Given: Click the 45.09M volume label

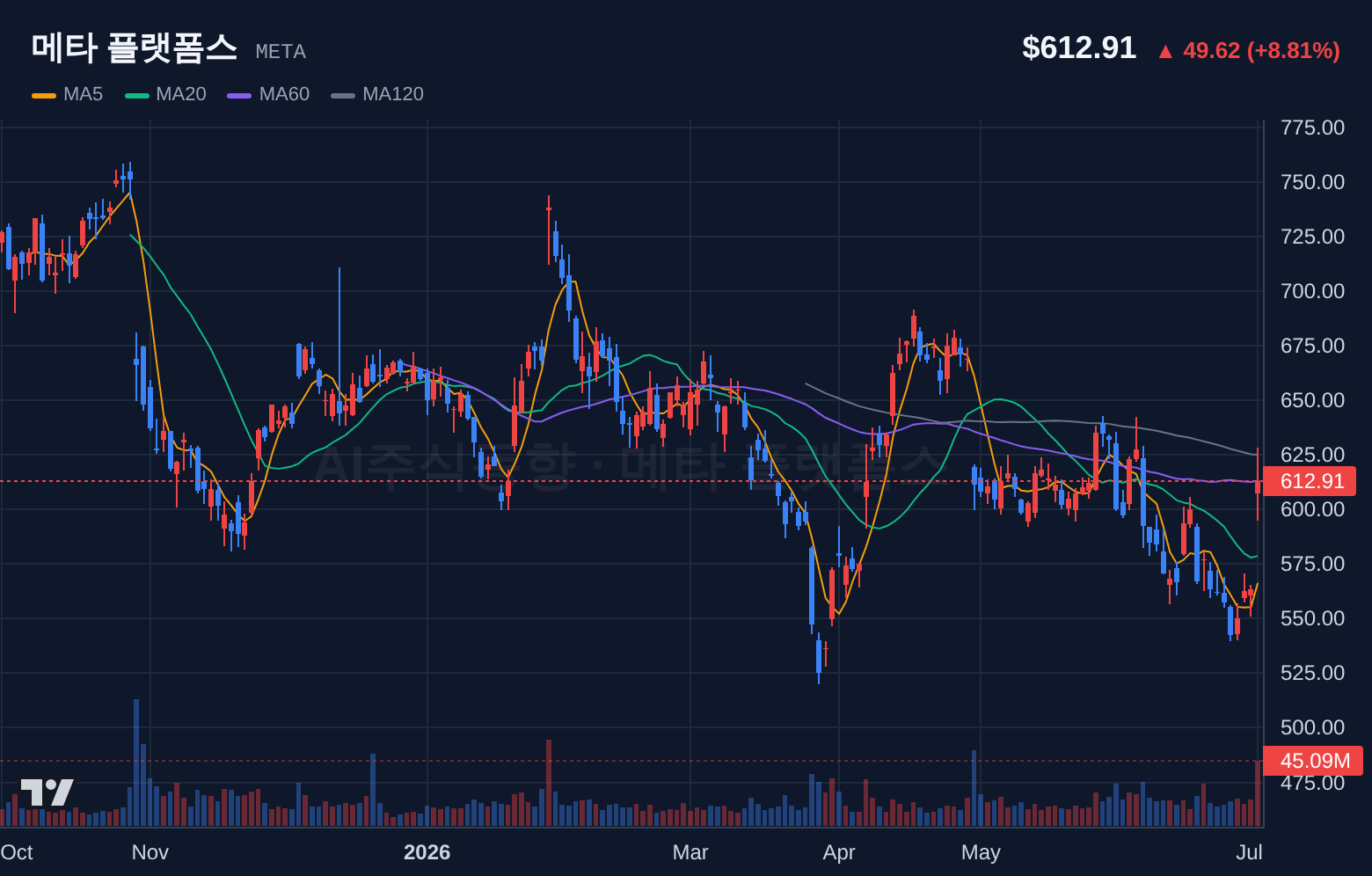Looking at the screenshot, I should (x=1313, y=761).
